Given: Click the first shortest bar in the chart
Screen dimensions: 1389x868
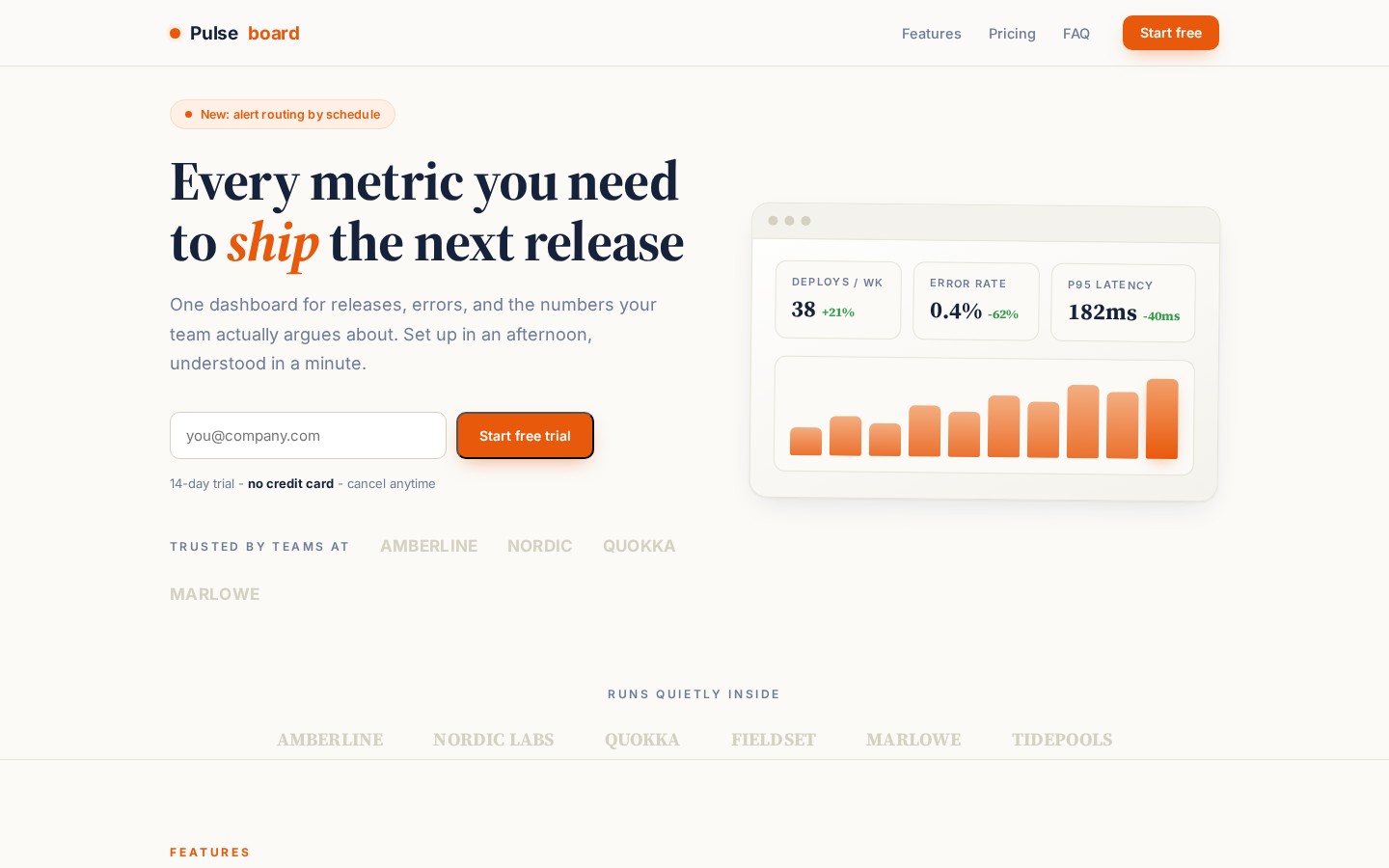Looking at the screenshot, I should pyautogui.click(x=806, y=441).
